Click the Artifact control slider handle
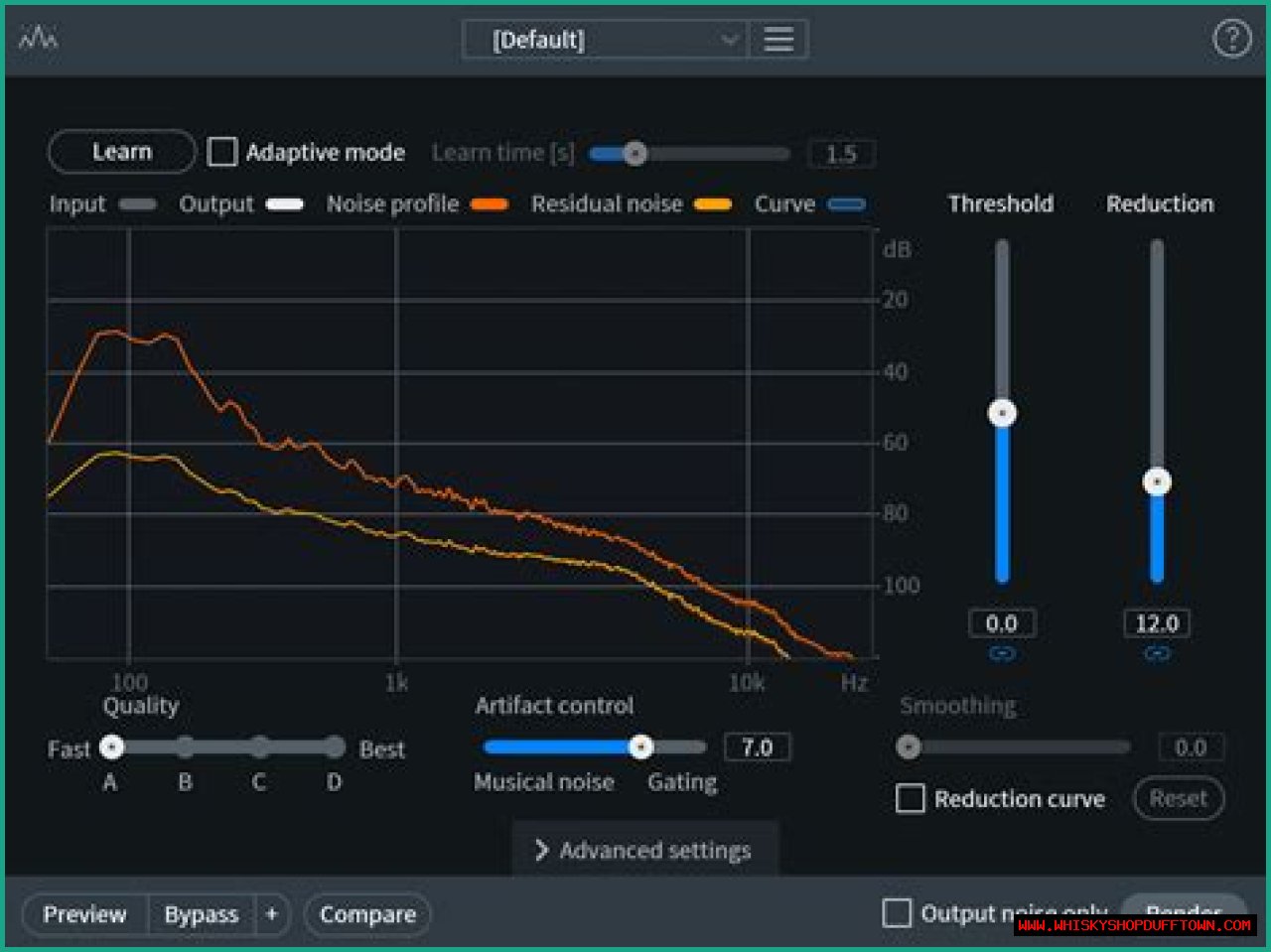The width and height of the screenshot is (1271, 952). tap(641, 748)
